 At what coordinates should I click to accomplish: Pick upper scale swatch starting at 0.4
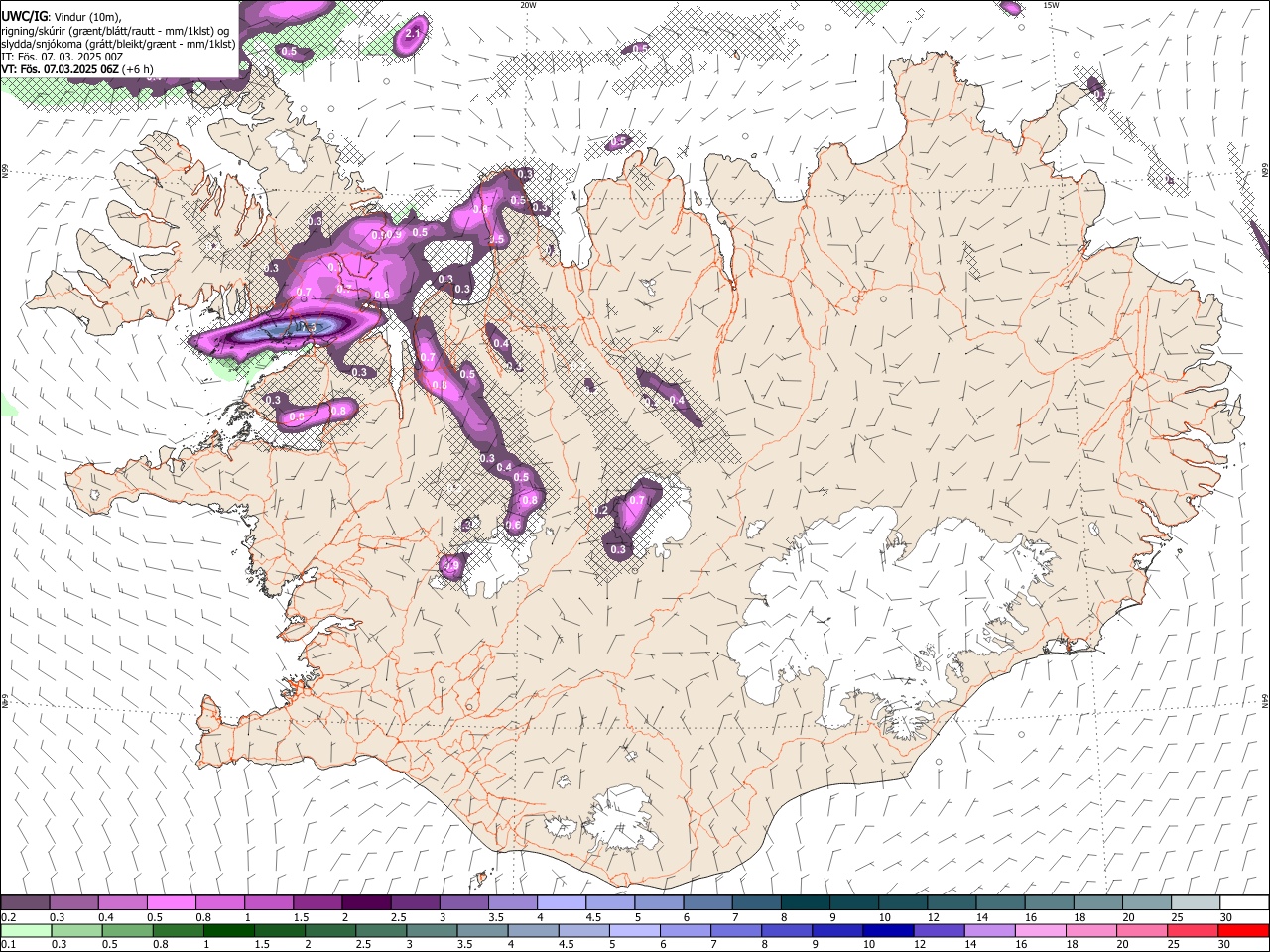[122, 903]
